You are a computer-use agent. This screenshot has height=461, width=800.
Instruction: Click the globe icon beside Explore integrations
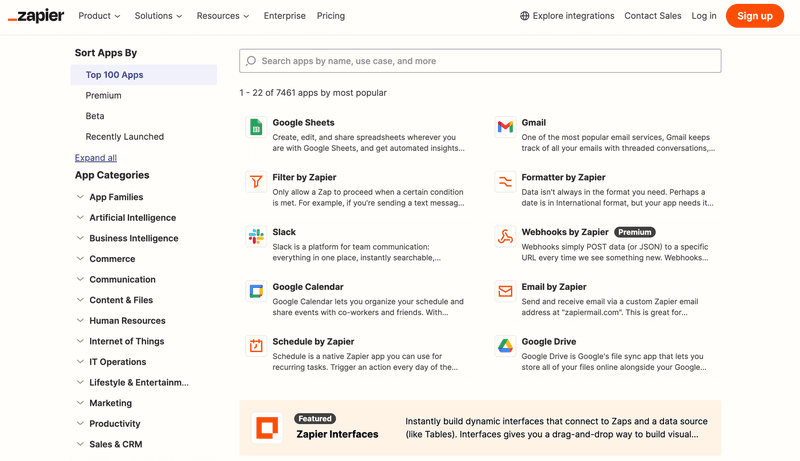pyautogui.click(x=524, y=16)
